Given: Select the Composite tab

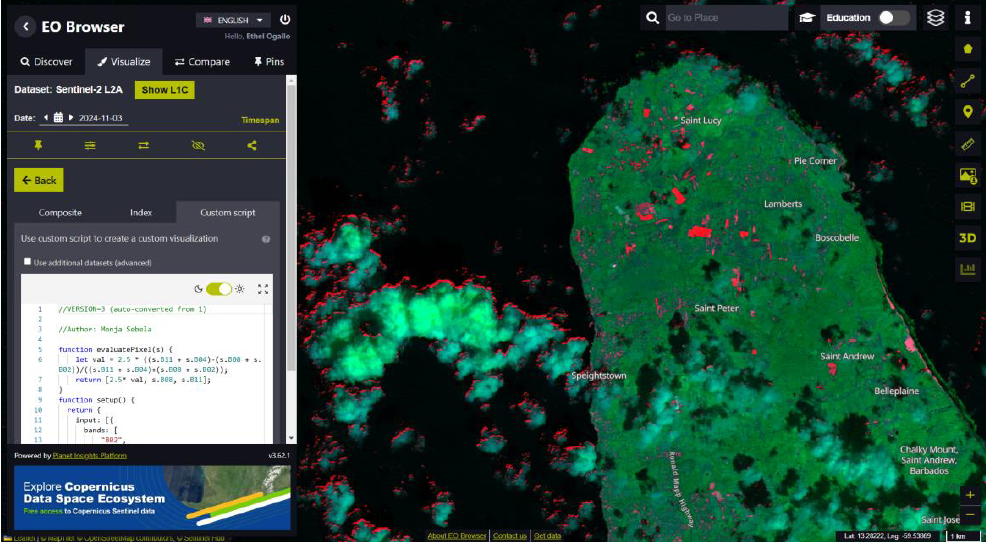Looking at the screenshot, I should [60, 212].
